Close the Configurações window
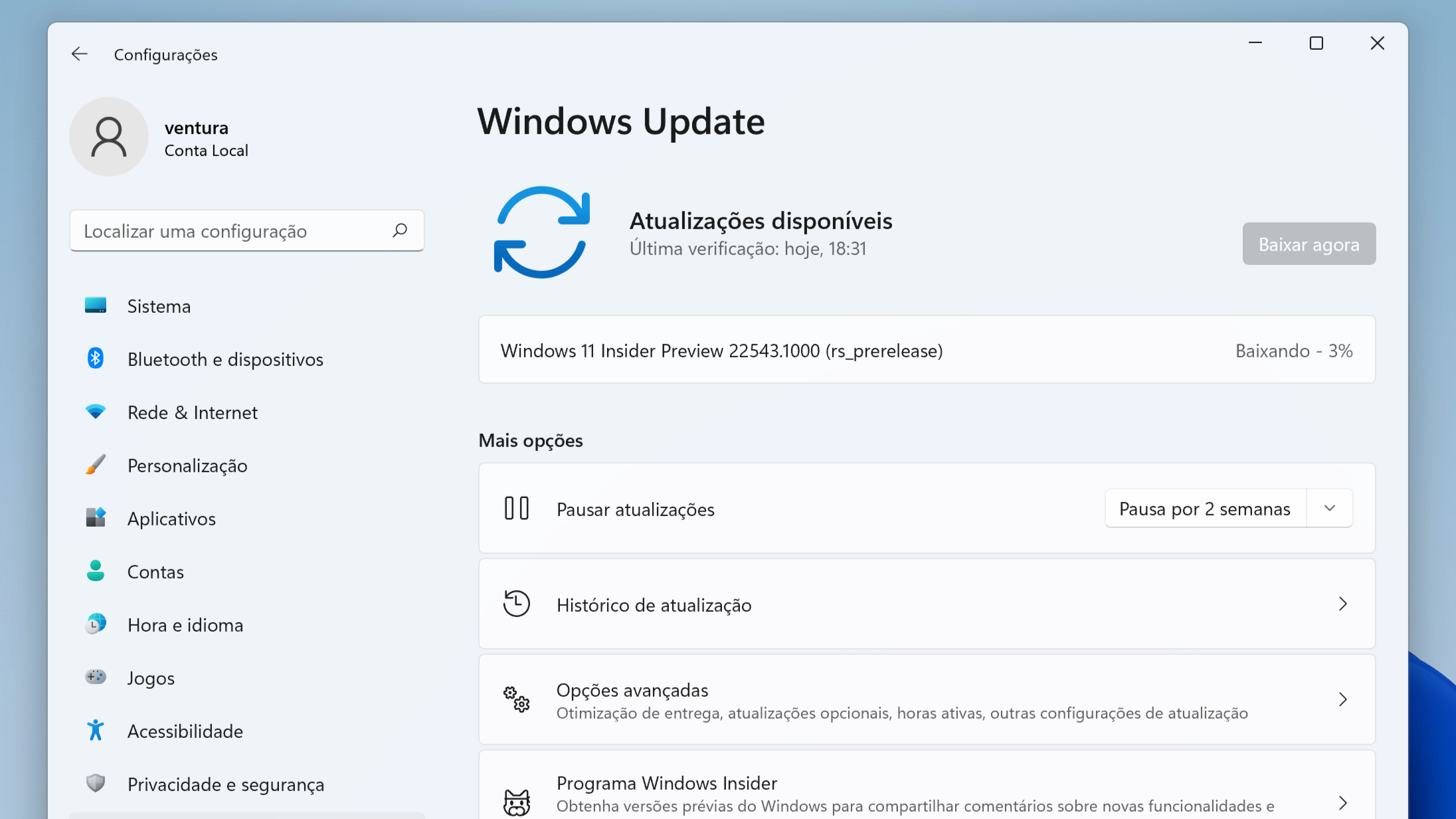1456x819 pixels. [x=1378, y=43]
